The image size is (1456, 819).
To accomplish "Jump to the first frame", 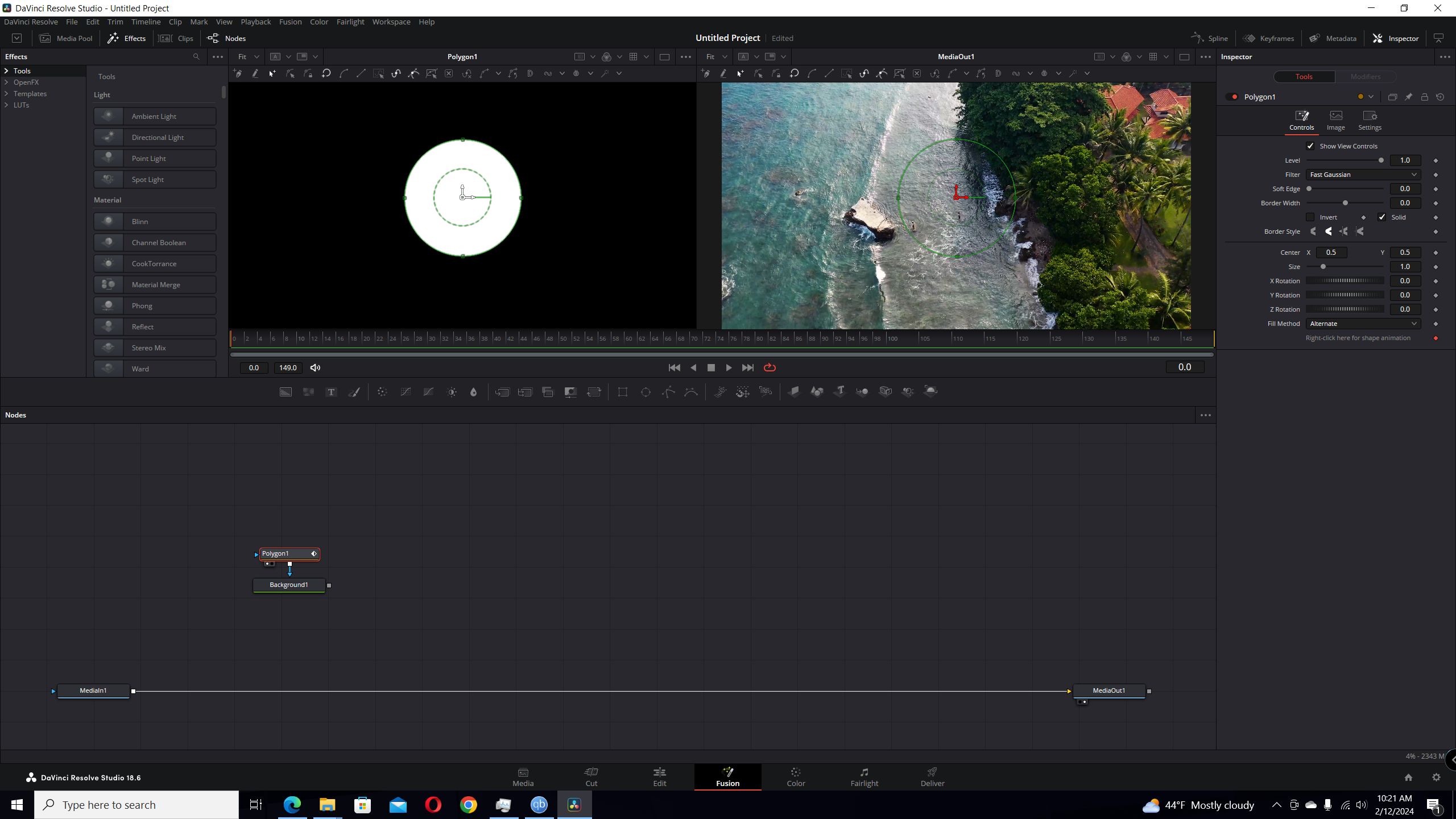I will (x=674, y=368).
